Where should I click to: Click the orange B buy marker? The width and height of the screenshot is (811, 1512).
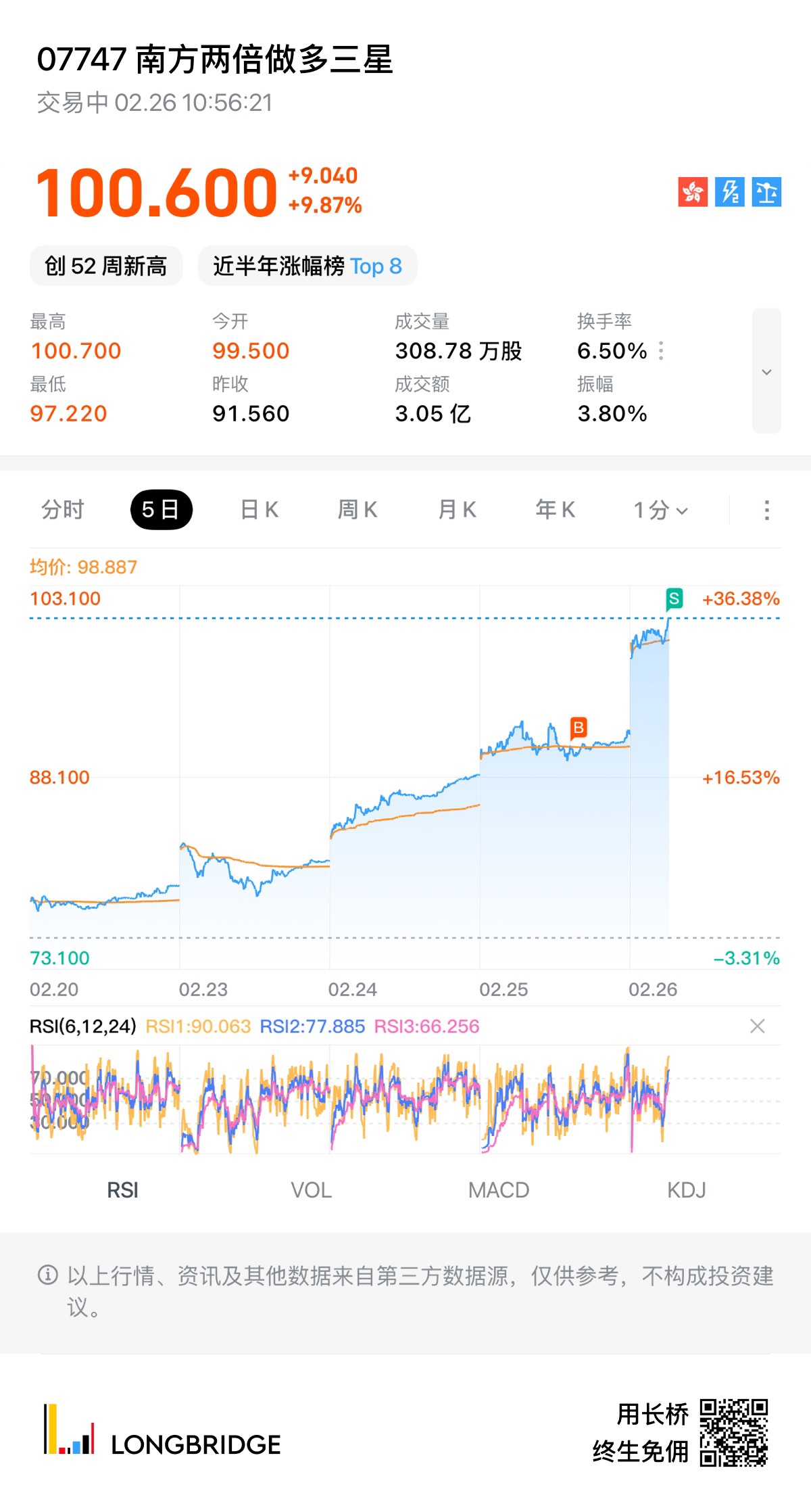(x=579, y=728)
